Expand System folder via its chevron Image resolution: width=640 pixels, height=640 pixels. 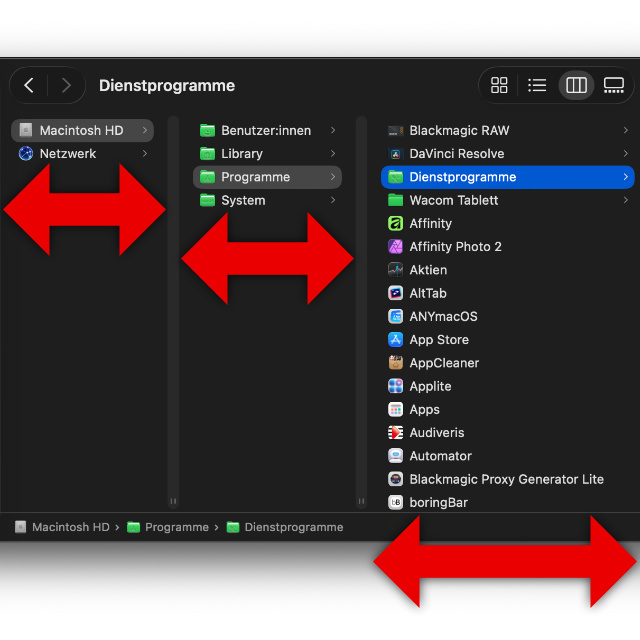tap(333, 200)
